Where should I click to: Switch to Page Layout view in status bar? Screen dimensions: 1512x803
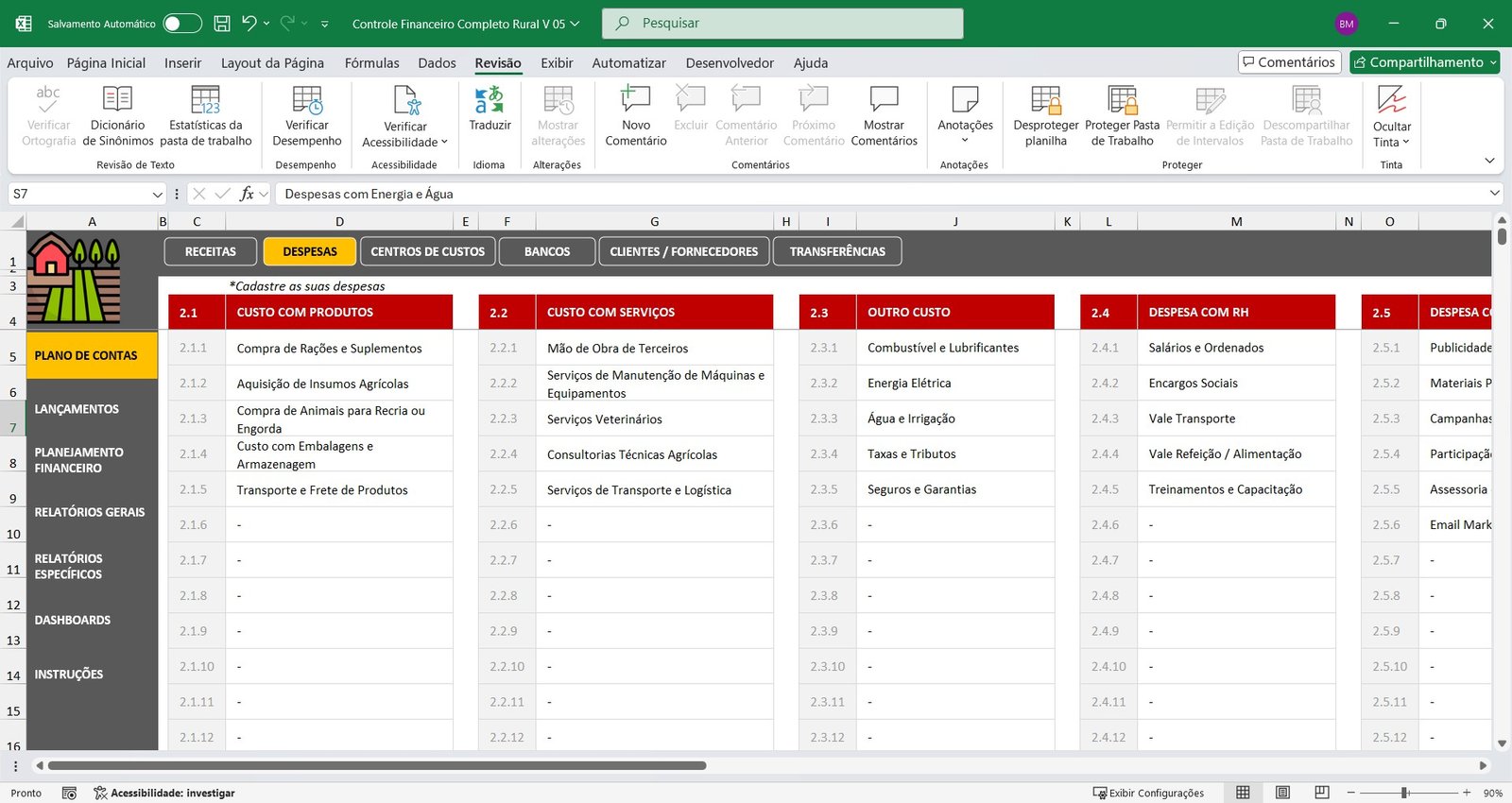[x=1282, y=793]
